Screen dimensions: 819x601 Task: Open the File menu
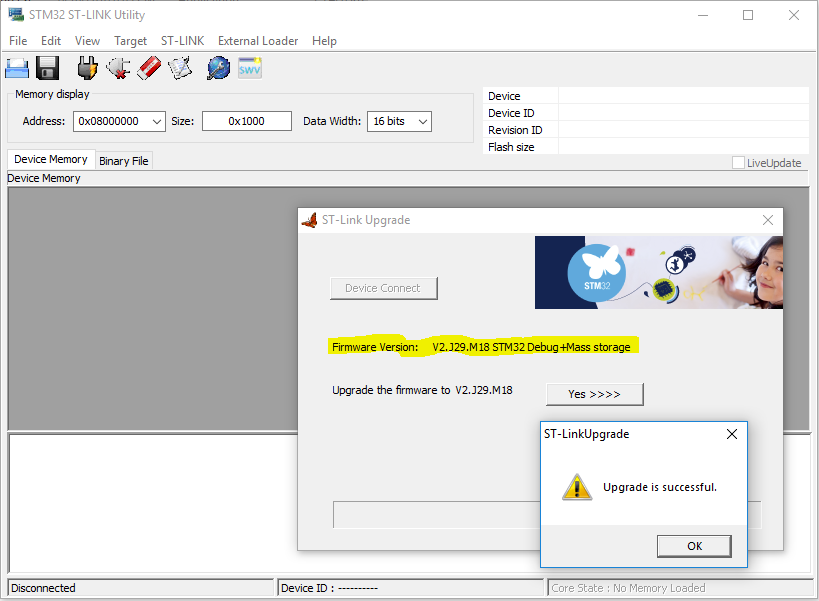(18, 41)
